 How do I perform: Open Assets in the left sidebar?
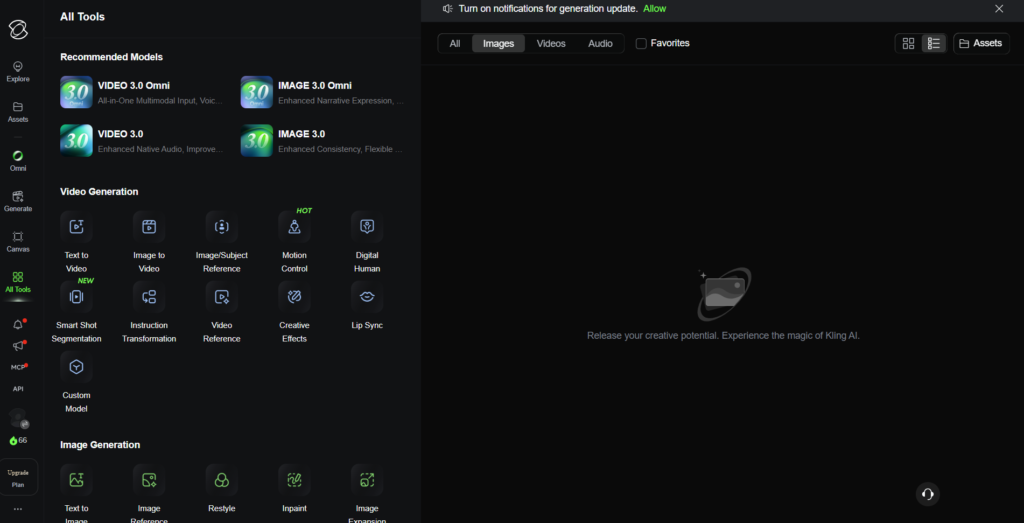tap(18, 112)
